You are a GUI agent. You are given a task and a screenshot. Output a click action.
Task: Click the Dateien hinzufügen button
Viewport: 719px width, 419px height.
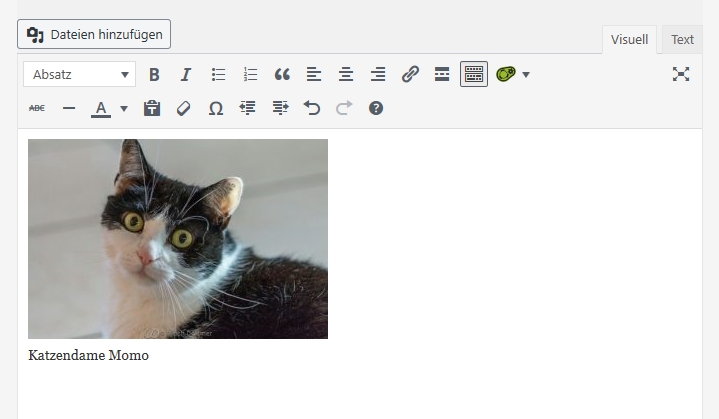94,34
